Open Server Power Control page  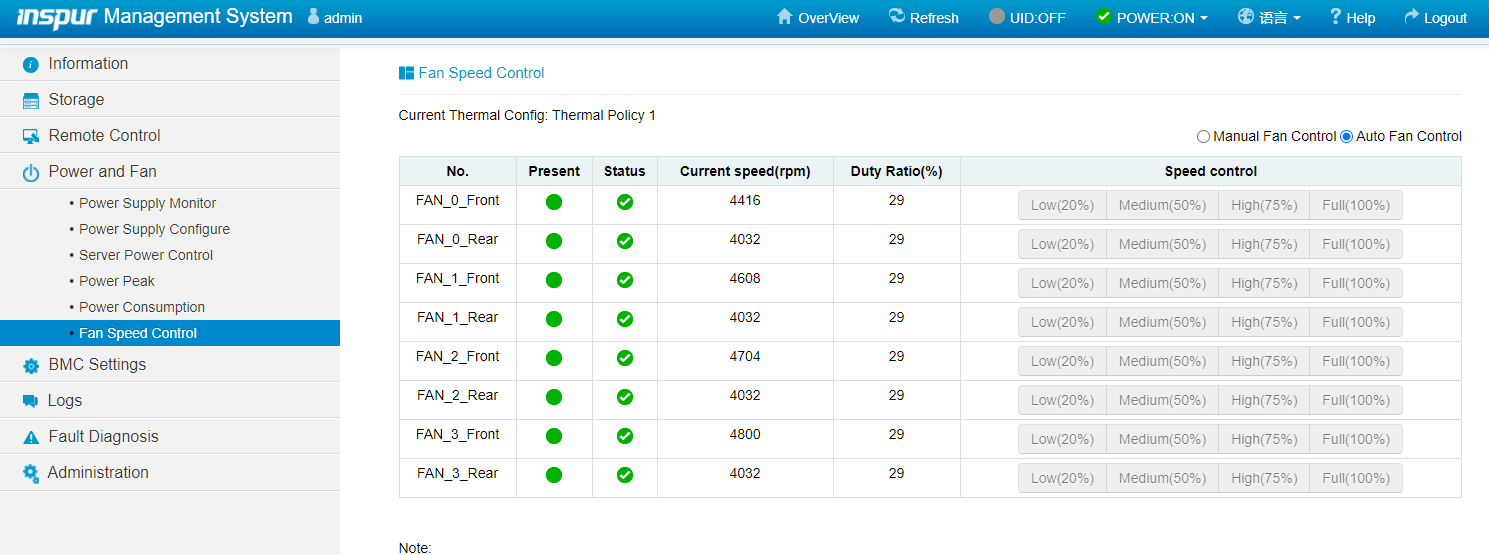click(x=146, y=255)
